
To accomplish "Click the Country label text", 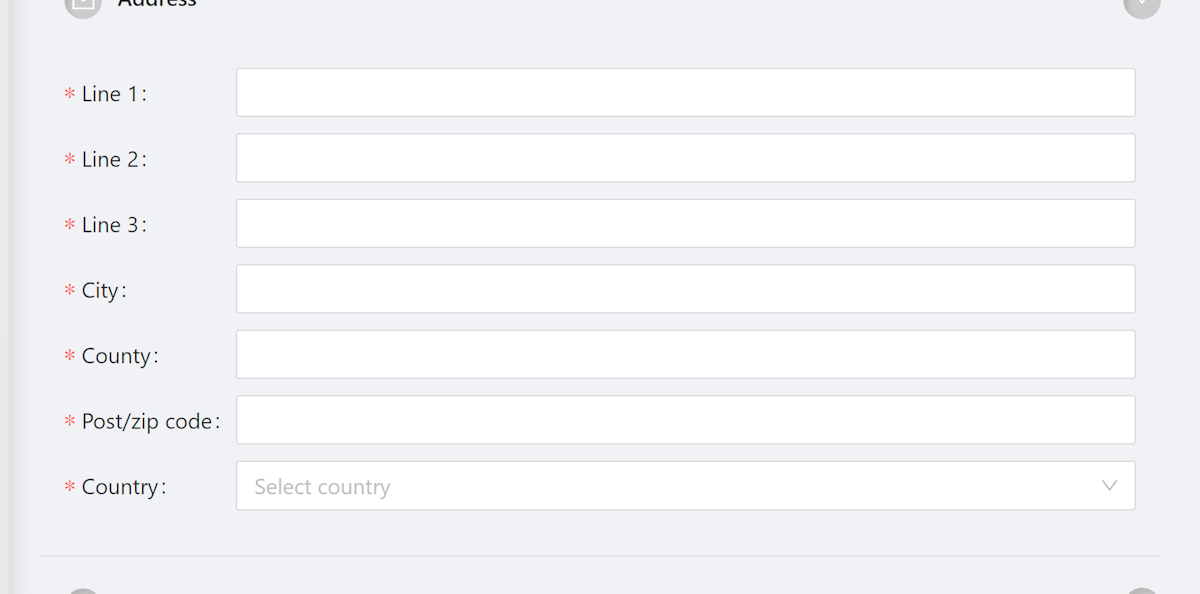I will click(x=123, y=487).
